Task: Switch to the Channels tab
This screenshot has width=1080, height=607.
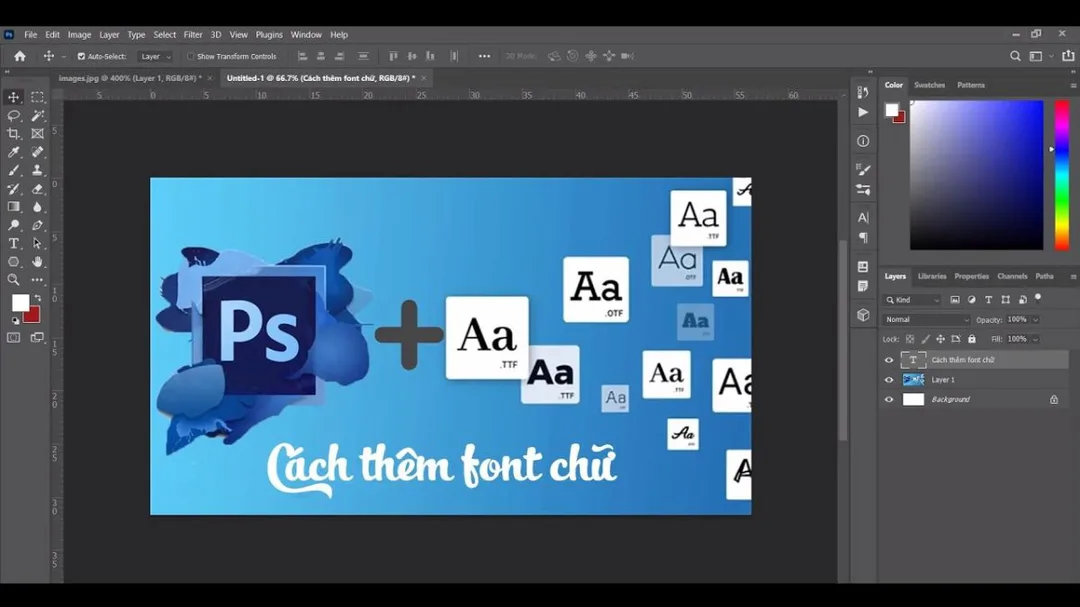Action: (x=1012, y=276)
